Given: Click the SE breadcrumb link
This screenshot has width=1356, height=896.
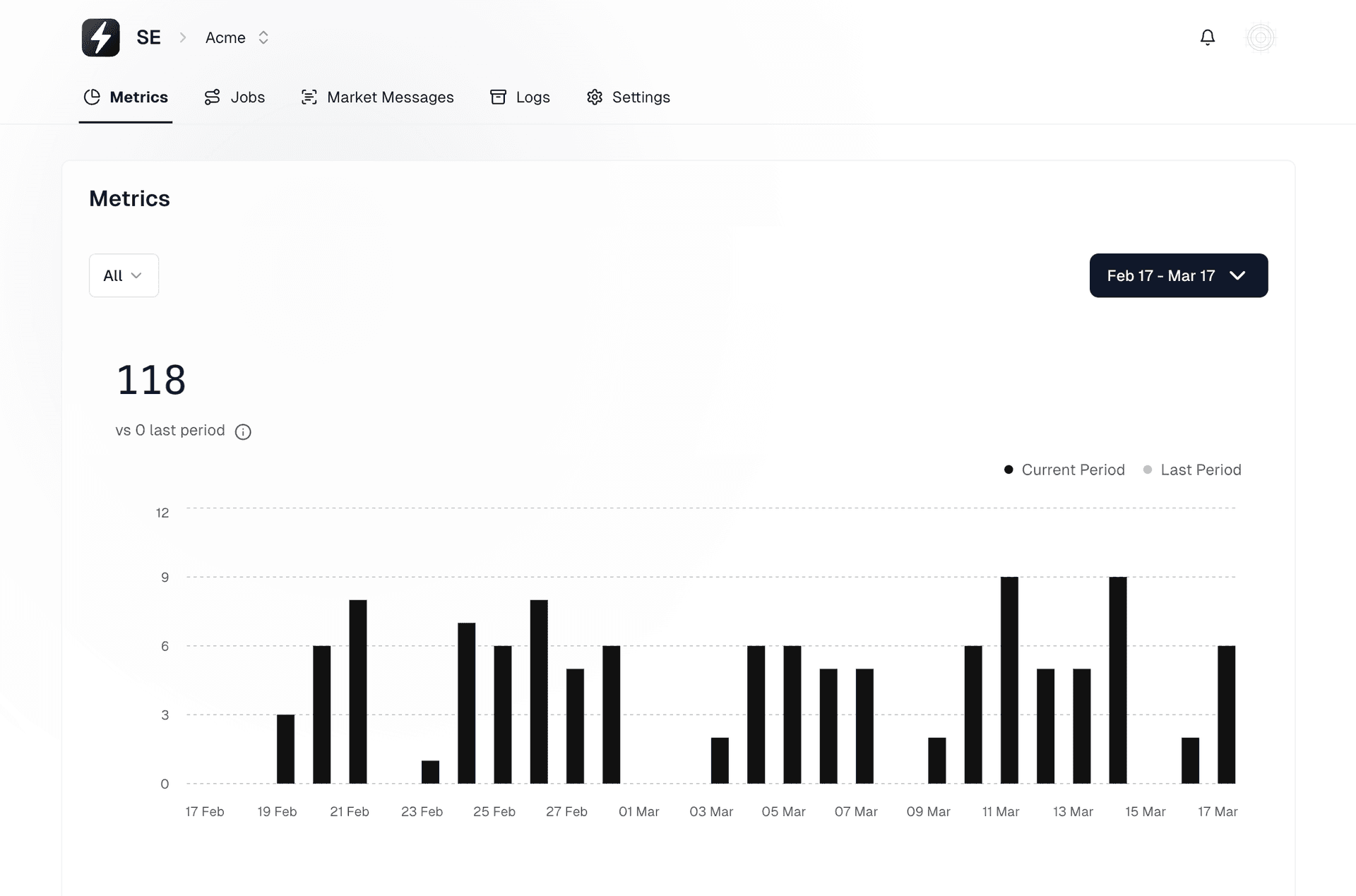Looking at the screenshot, I should [148, 37].
